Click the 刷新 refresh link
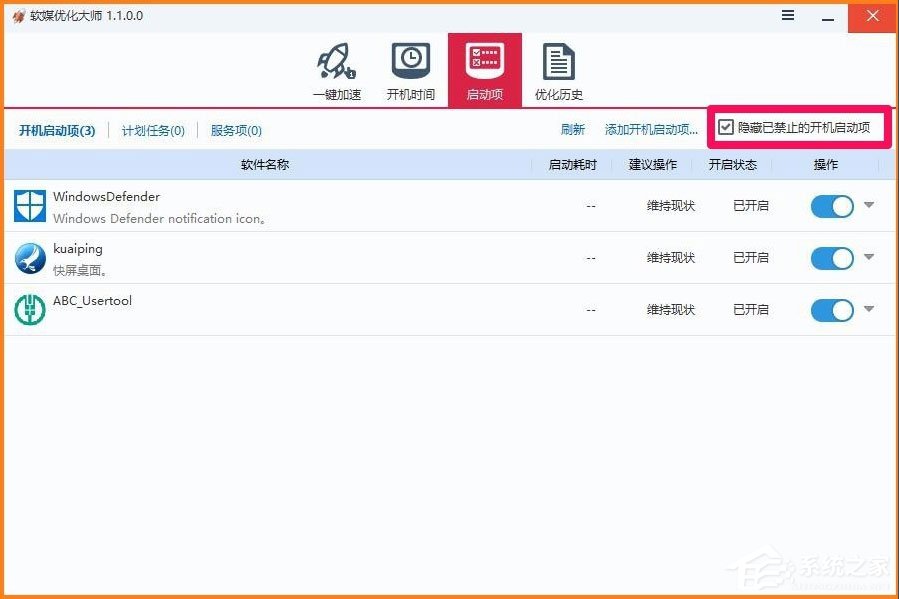This screenshot has height=599, width=899. tap(572, 129)
